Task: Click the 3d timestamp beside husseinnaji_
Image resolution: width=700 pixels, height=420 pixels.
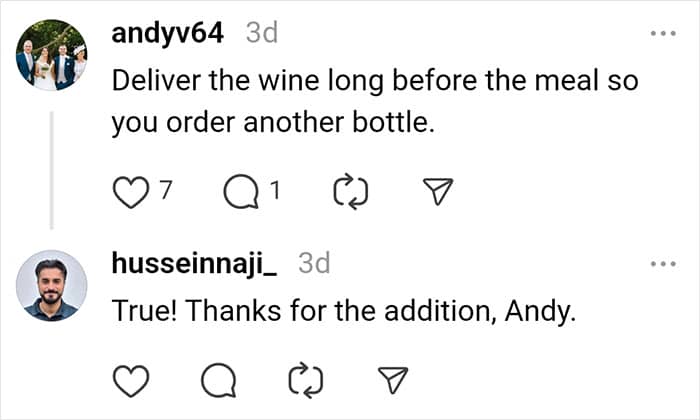Action: (x=314, y=264)
